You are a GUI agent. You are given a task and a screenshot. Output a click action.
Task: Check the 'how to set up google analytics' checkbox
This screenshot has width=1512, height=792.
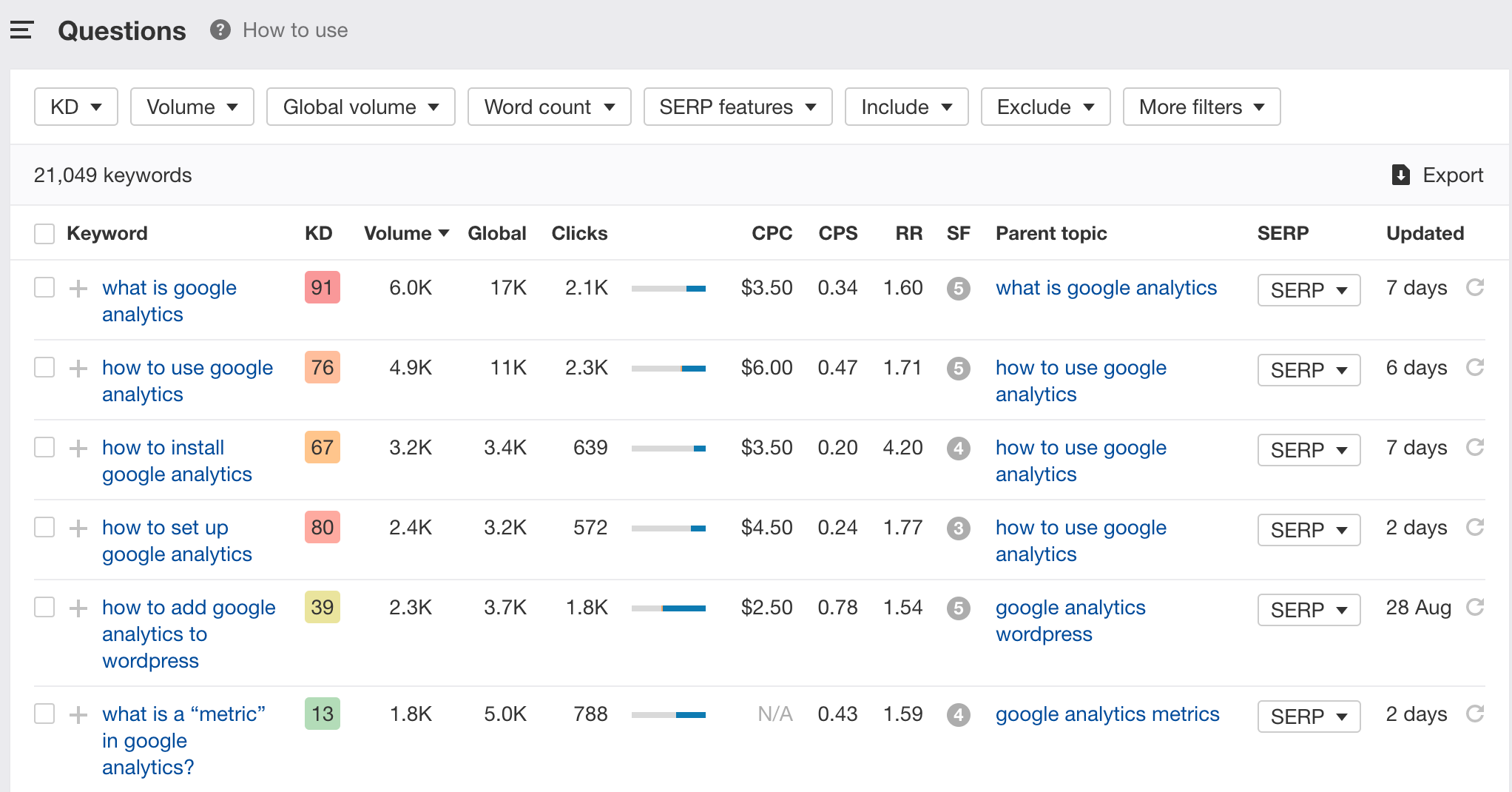pyautogui.click(x=44, y=527)
